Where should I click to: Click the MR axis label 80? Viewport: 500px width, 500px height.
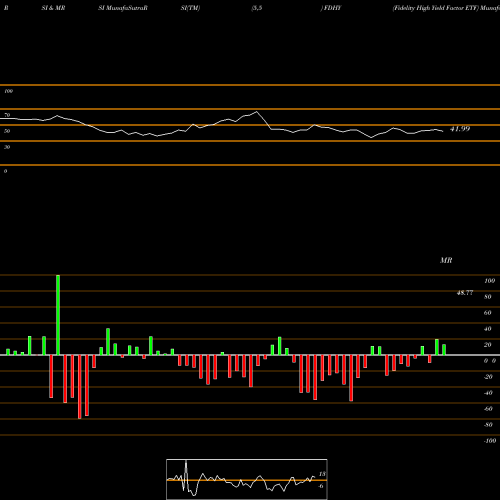[488, 297]
